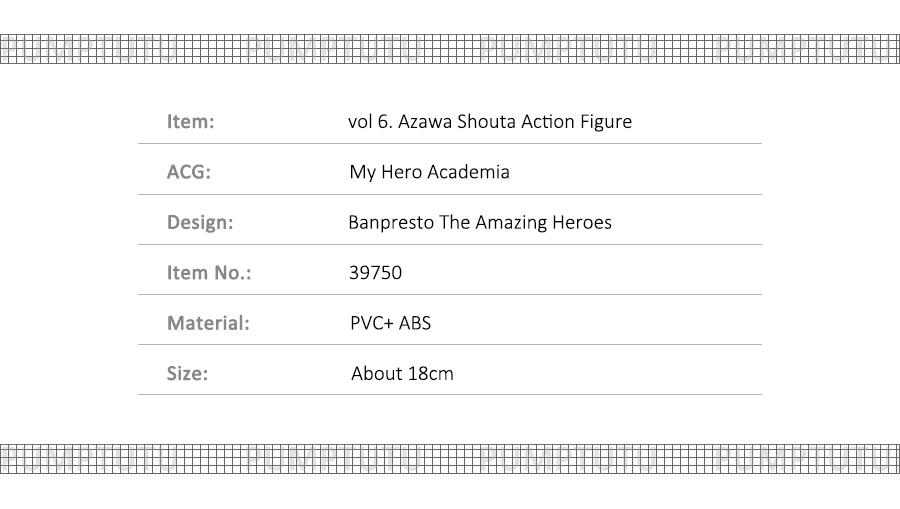The width and height of the screenshot is (900, 509).
Task: Click second PUMPTUTU watermark in top banner
Action: (x=333, y=48)
